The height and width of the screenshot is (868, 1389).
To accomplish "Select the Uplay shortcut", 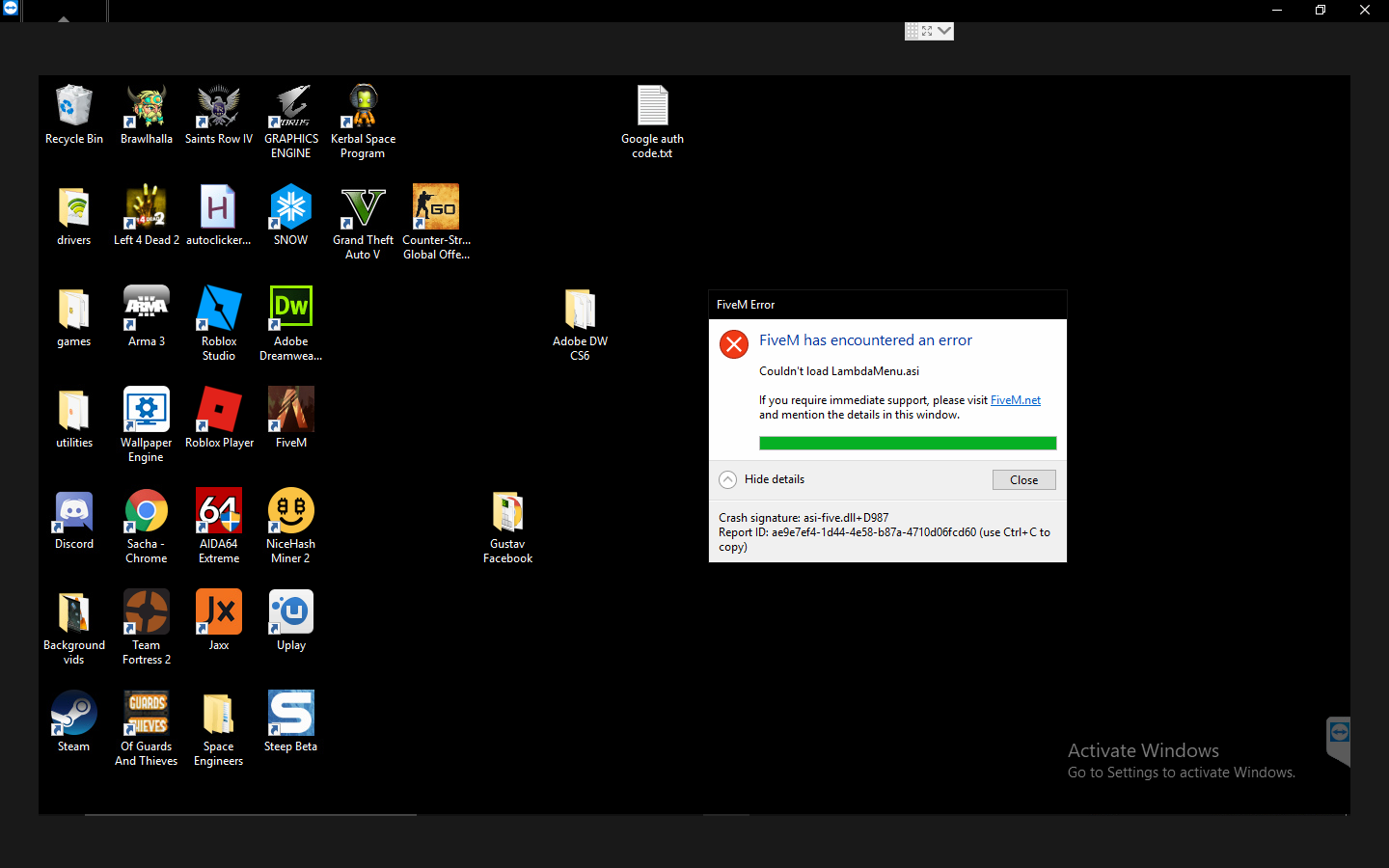I will [291, 621].
